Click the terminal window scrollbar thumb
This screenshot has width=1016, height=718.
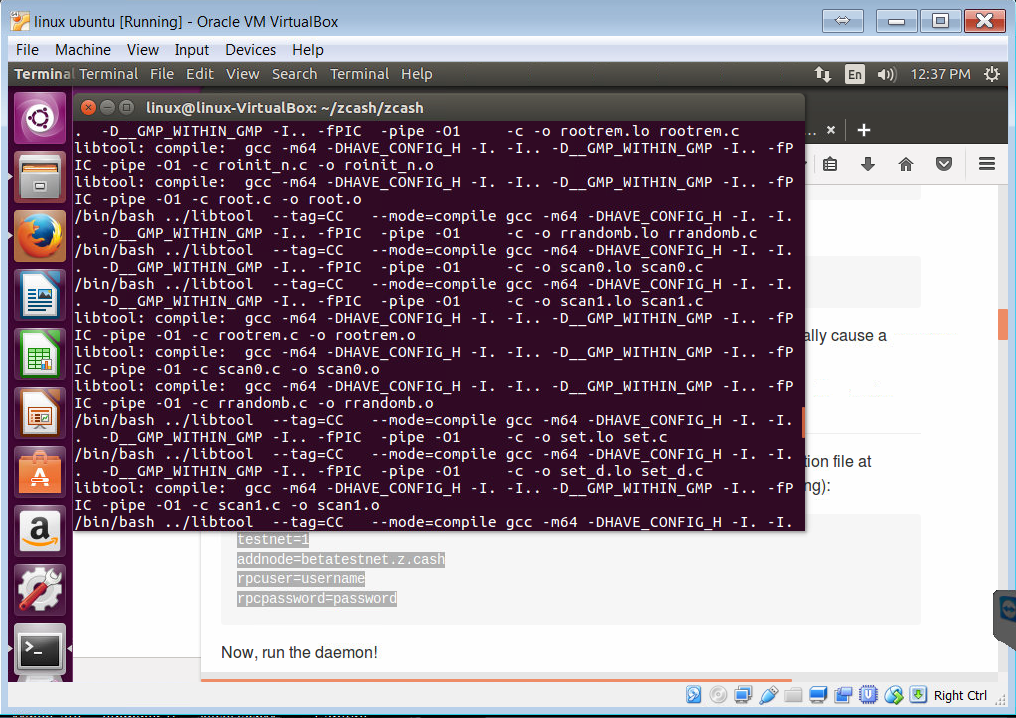point(803,423)
